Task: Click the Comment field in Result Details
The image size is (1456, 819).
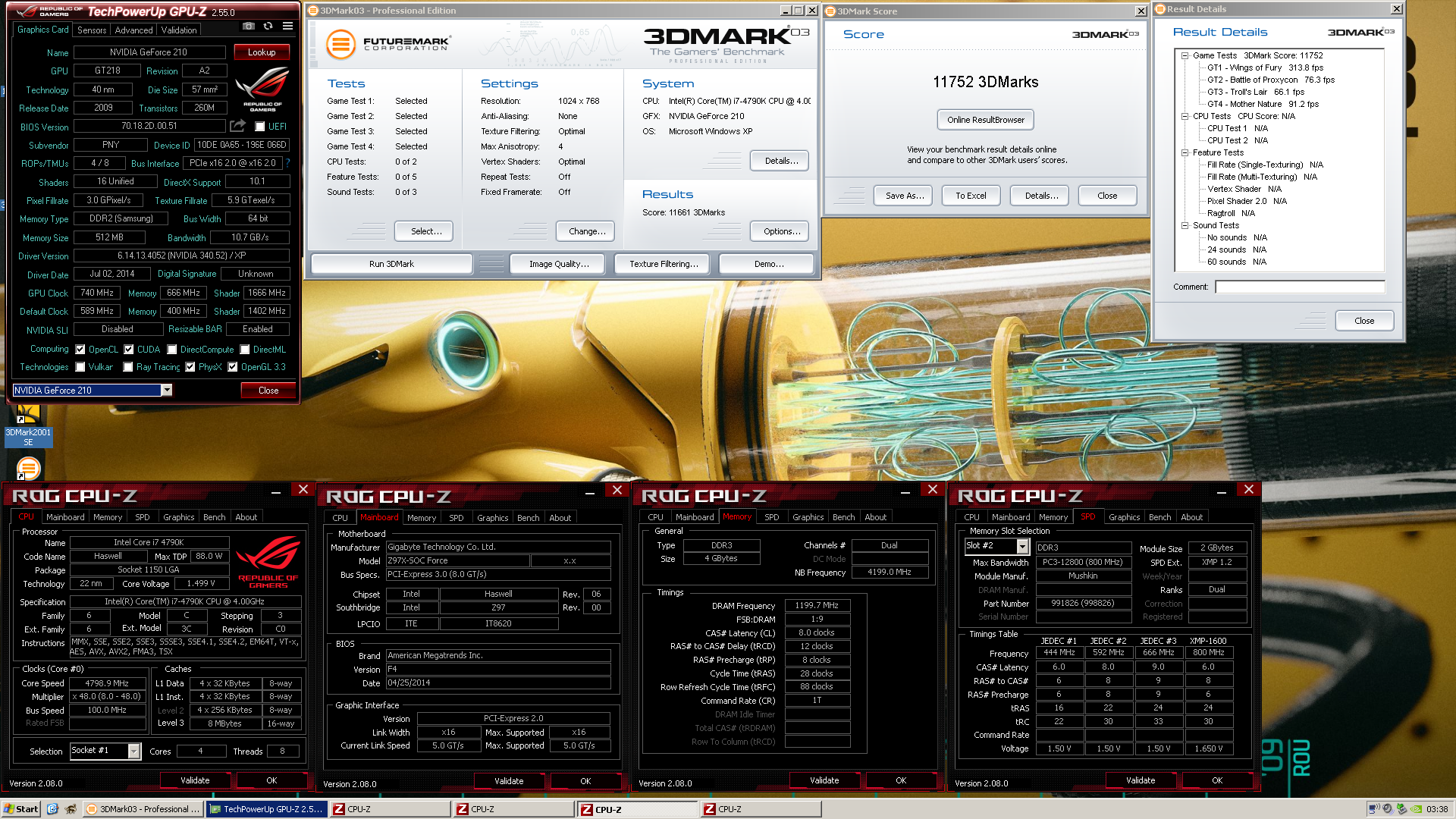Action: pyautogui.click(x=1300, y=287)
